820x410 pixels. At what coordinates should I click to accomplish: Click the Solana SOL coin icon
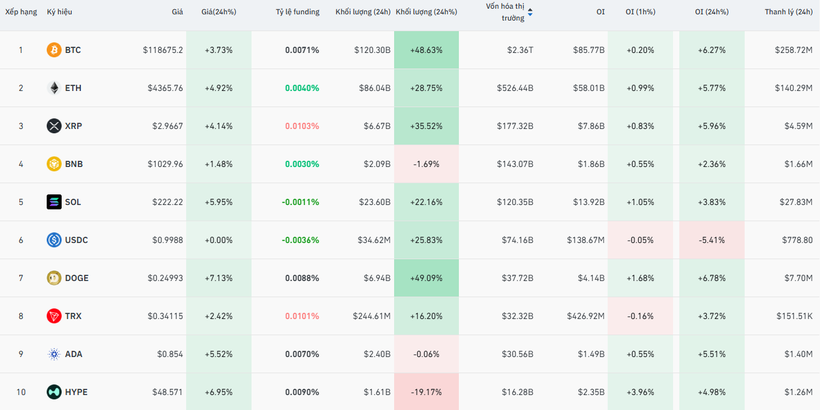coord(54,202)
